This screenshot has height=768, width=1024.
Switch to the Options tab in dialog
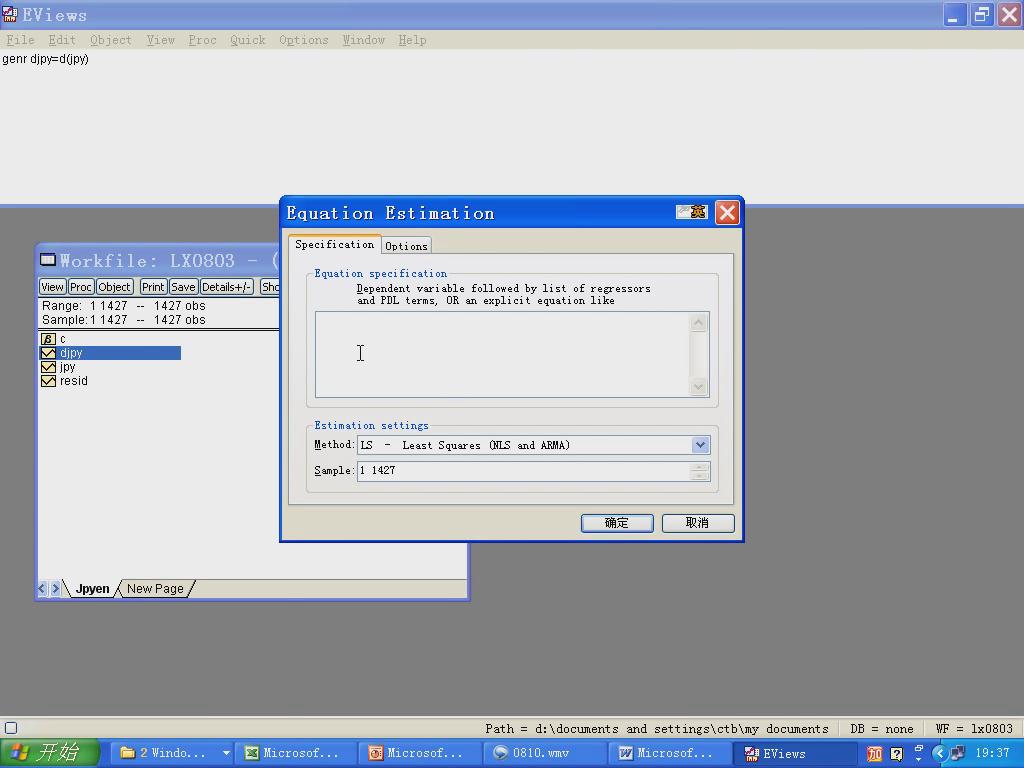[x=406, y=246]
